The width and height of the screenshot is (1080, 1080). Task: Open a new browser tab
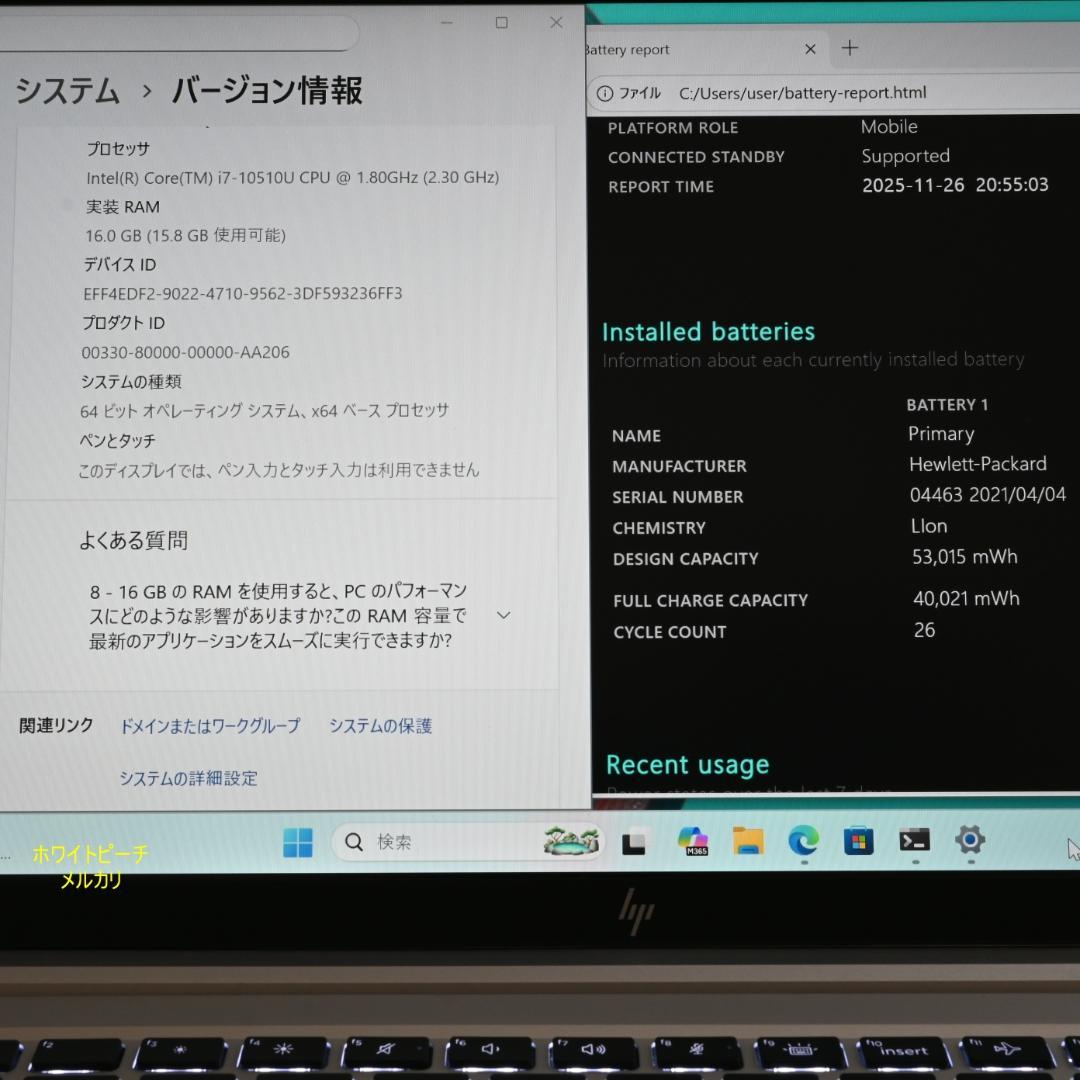click(849, 48)
